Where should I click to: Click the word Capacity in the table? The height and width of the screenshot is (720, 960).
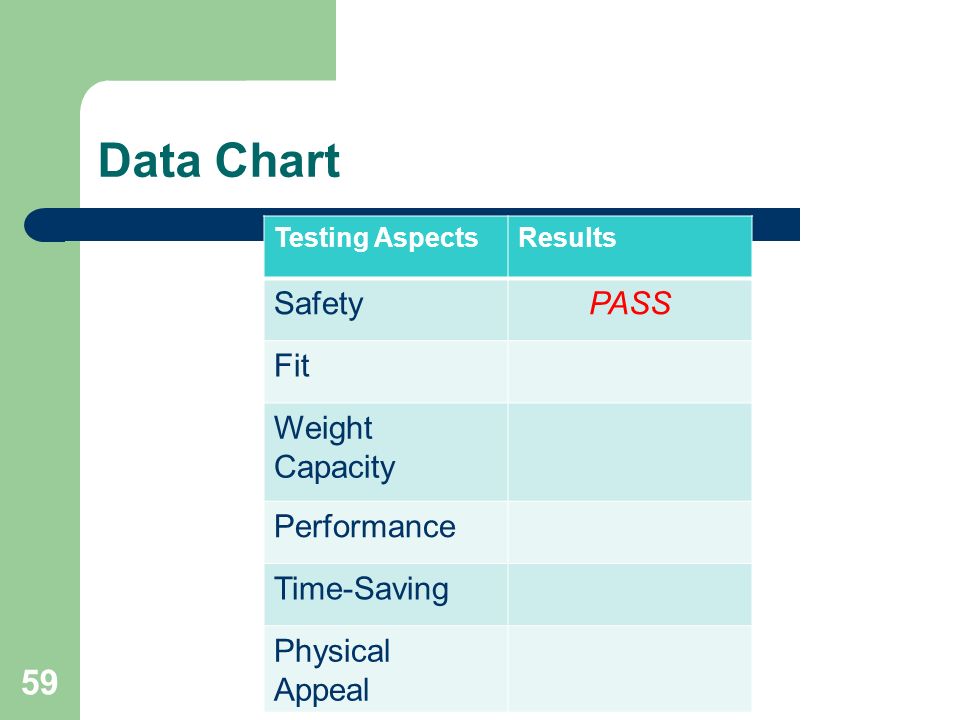tap(334, 468)
